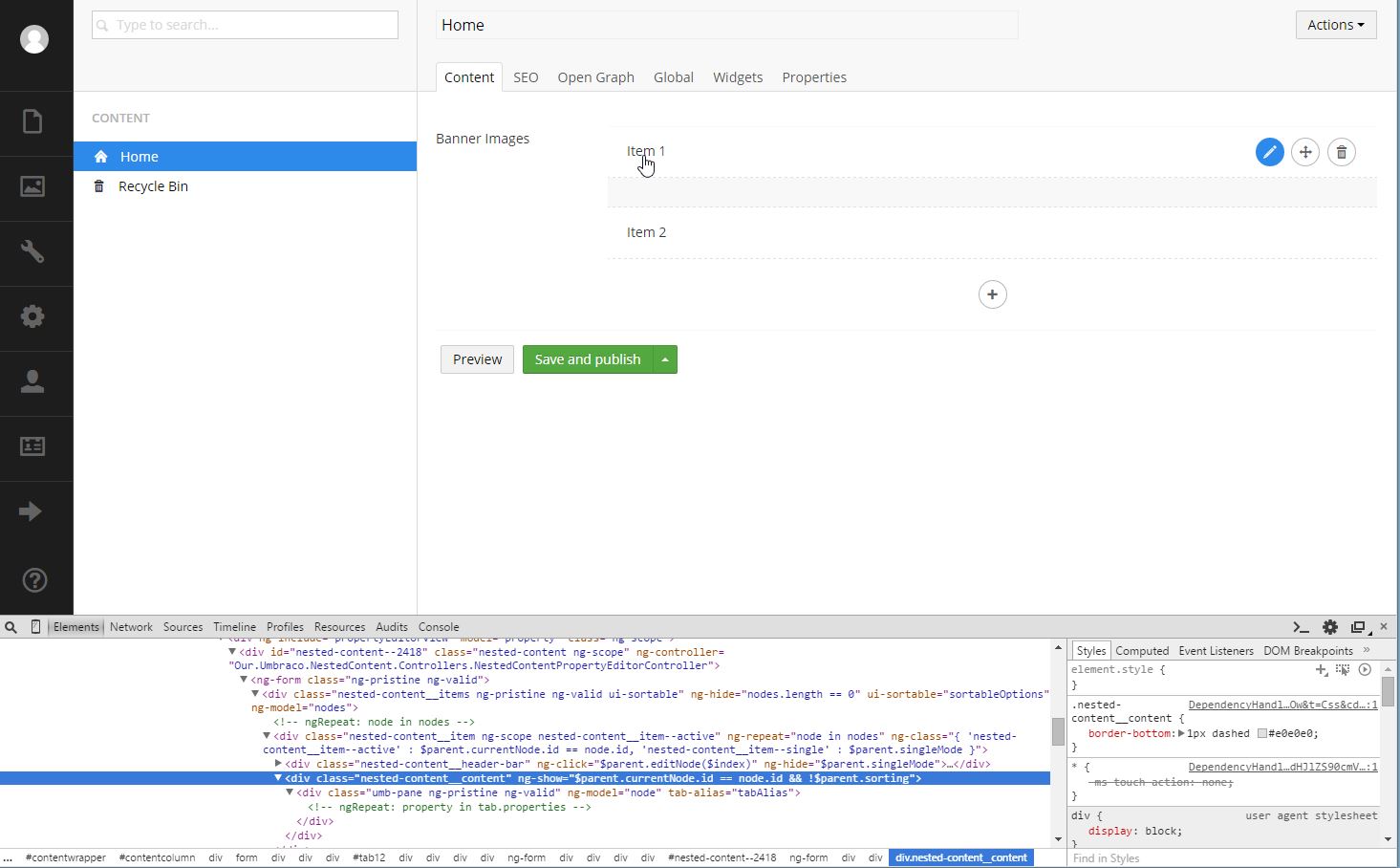Click the Preview button
Viewport: 1400px width, 868px height.
477,359
